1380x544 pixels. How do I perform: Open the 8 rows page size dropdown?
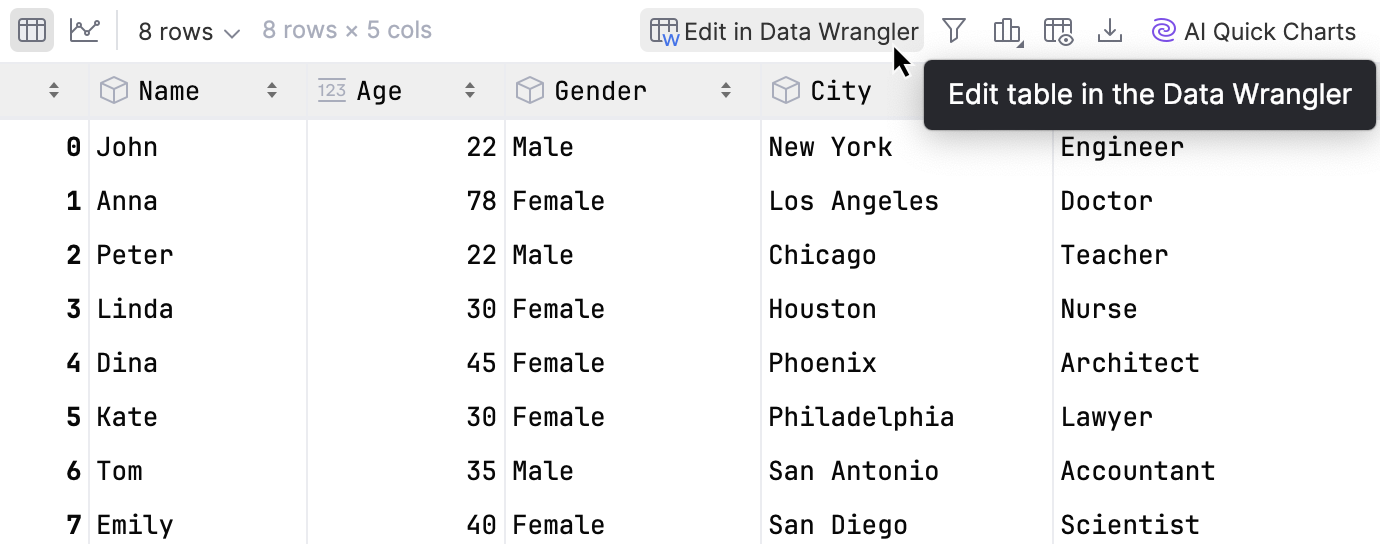tap(189, 32)
